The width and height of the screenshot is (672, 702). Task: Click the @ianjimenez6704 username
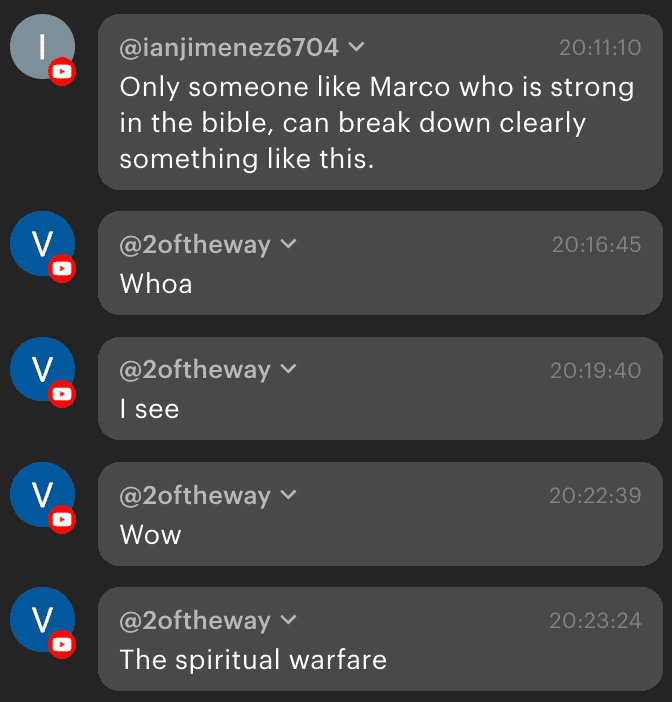(x=229, y=47)
